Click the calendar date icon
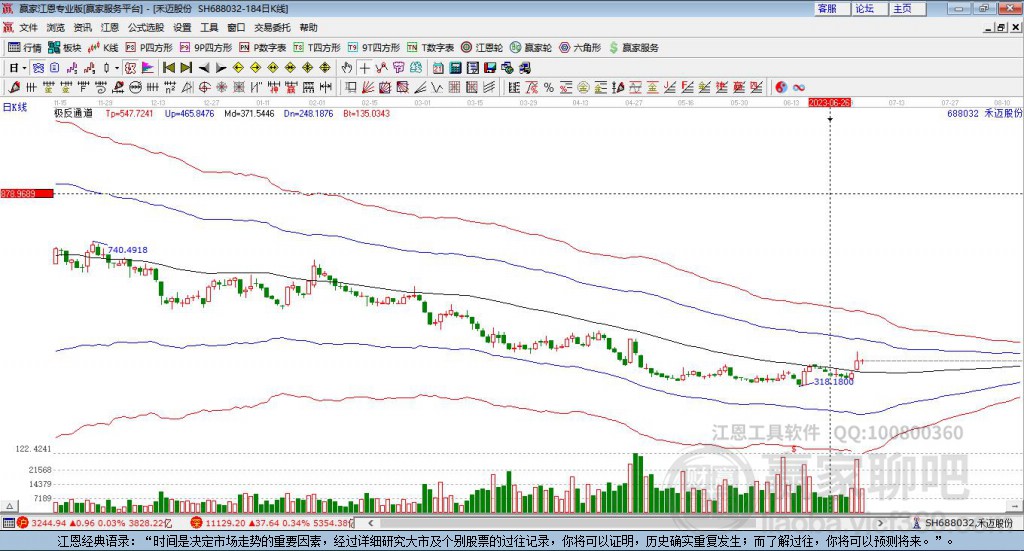 click(x=438, y=68)
